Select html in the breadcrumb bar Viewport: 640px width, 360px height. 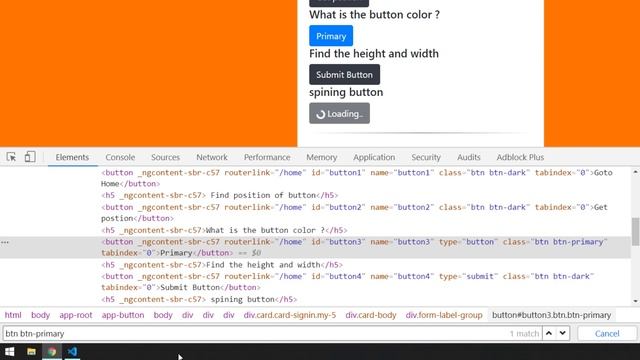pyautogui.click(x=13, y=315)
